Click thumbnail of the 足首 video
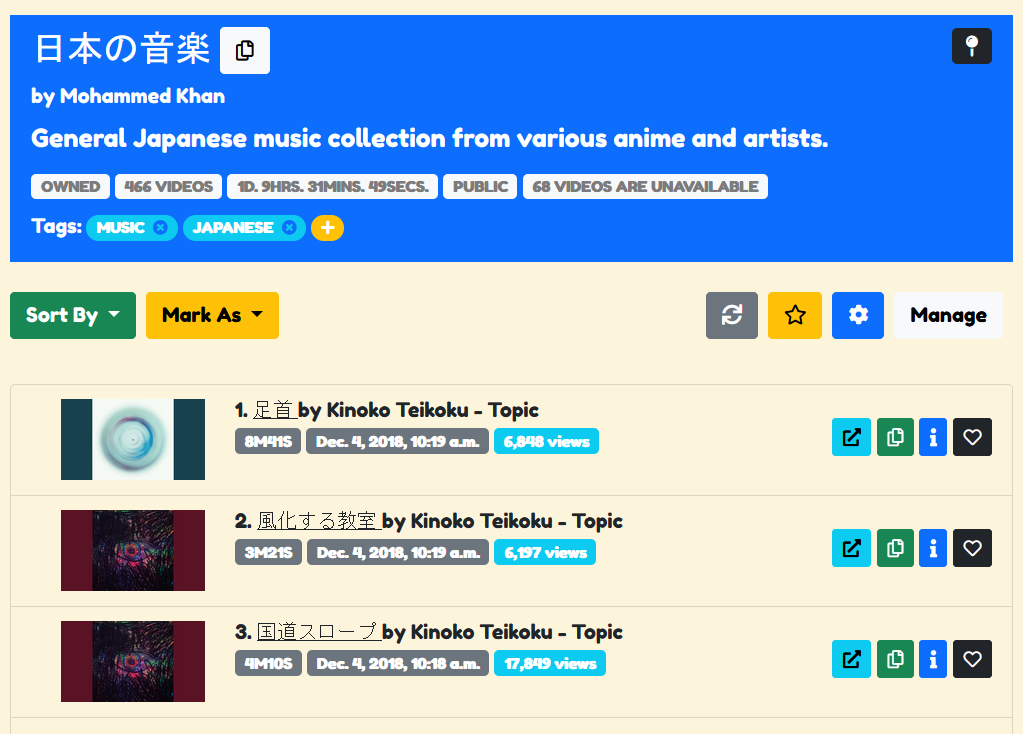Image resolution: width=1023 pixels, height=734 pixels. 133,440
